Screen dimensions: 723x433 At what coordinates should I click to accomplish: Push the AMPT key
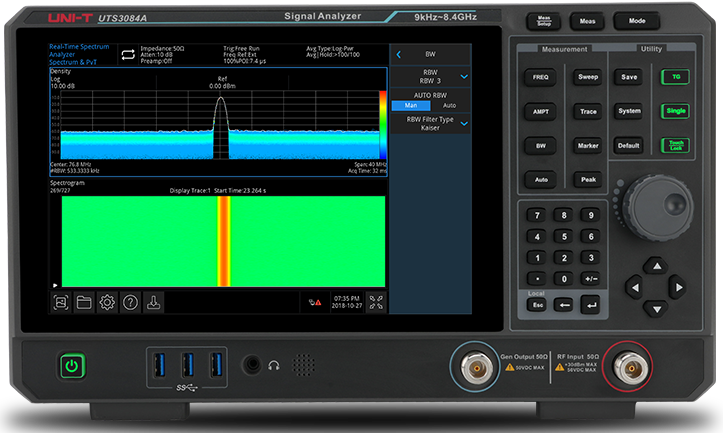pos(540,112)
